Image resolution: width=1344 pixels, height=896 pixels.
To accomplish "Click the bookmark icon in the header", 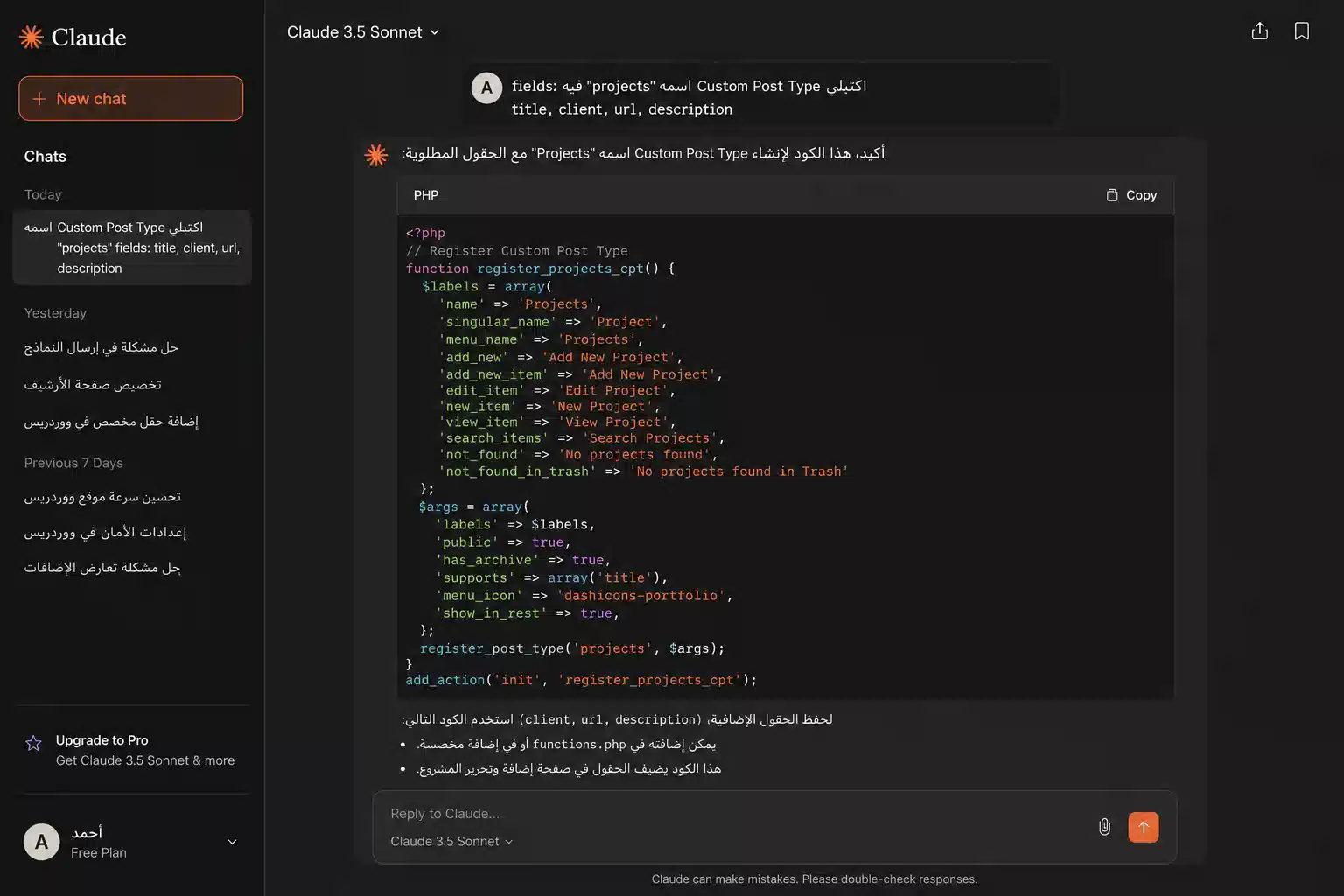I will pos(1302,31).
